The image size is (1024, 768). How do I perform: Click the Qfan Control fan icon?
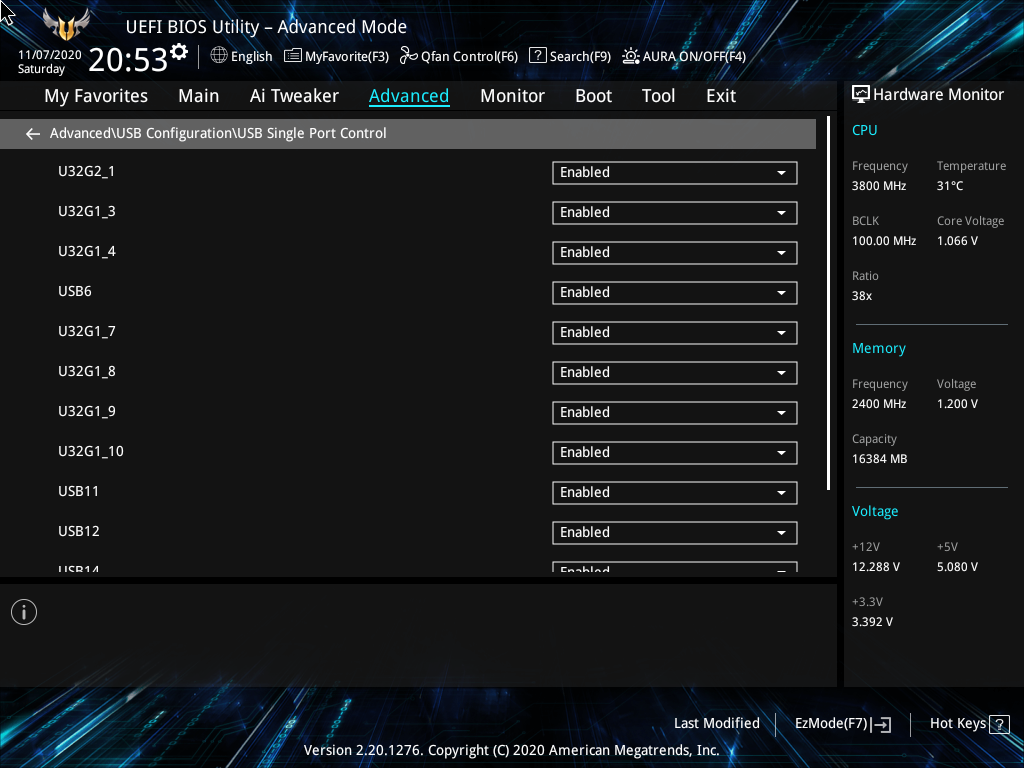click(408, 56)
